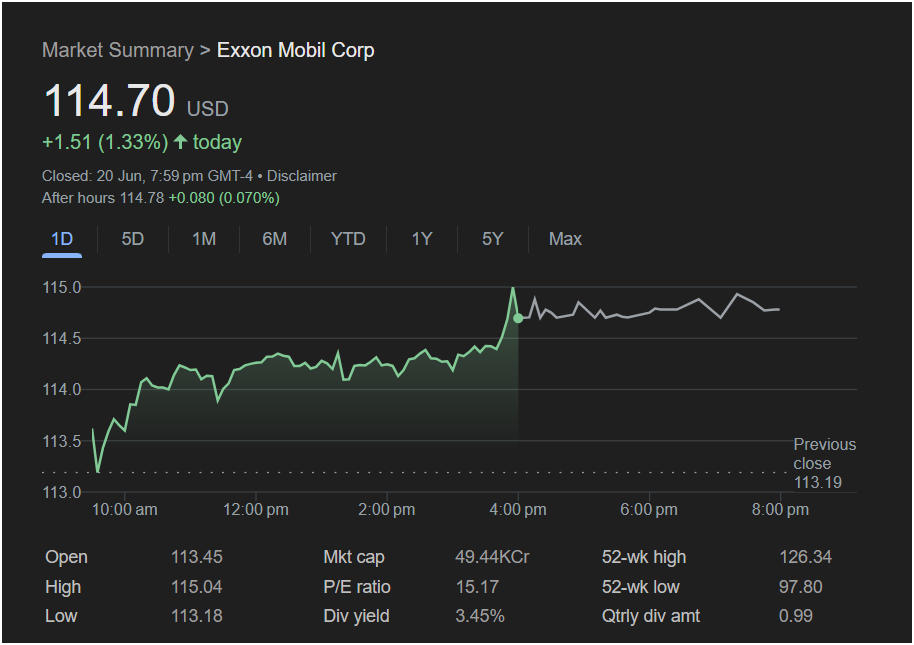Click the Previous close 113.19 label
The width and height of the screenshot is (914, 645).
(824, 463)
